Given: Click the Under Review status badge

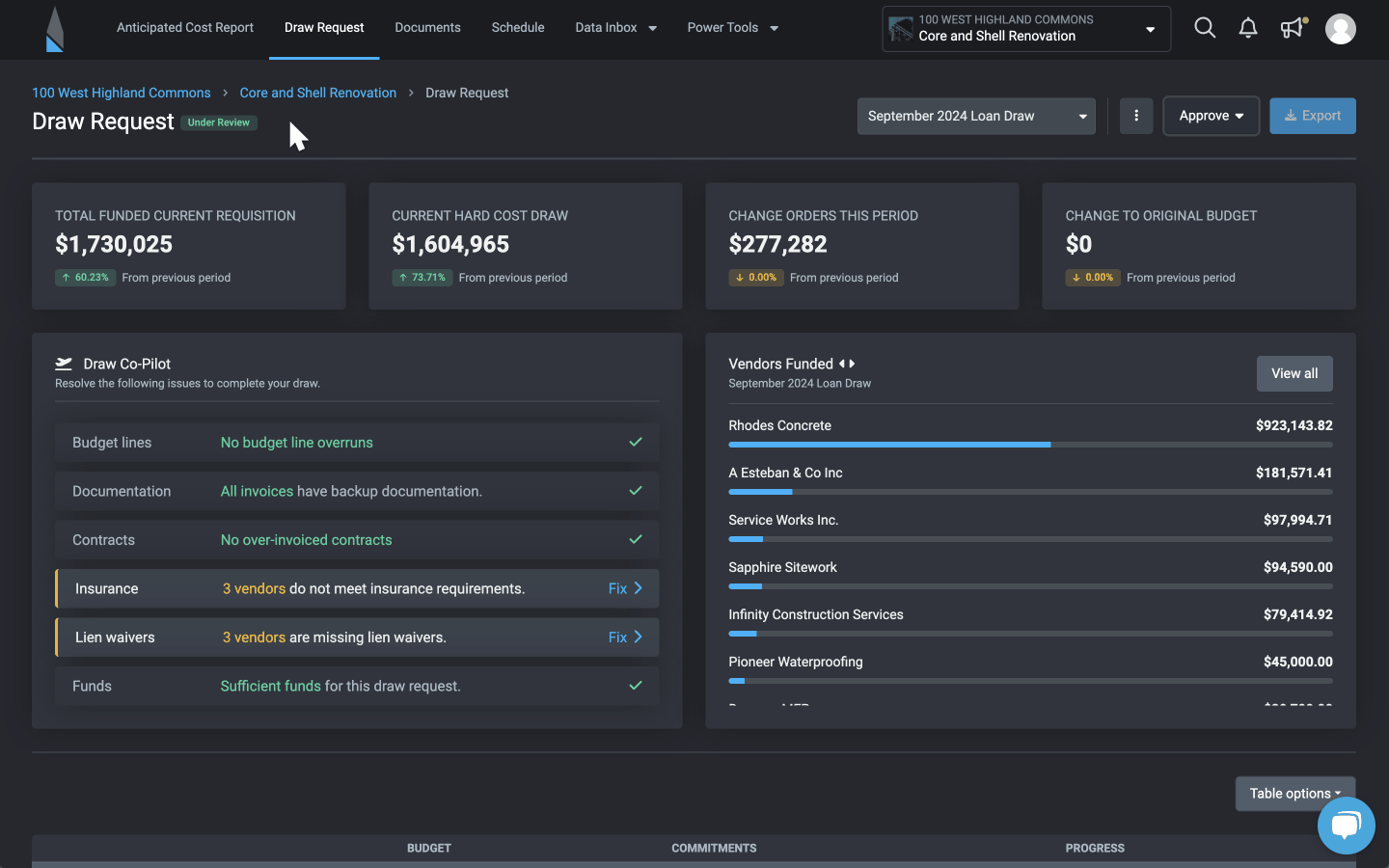Looking at the screenshot, I should tap(219, 122).
